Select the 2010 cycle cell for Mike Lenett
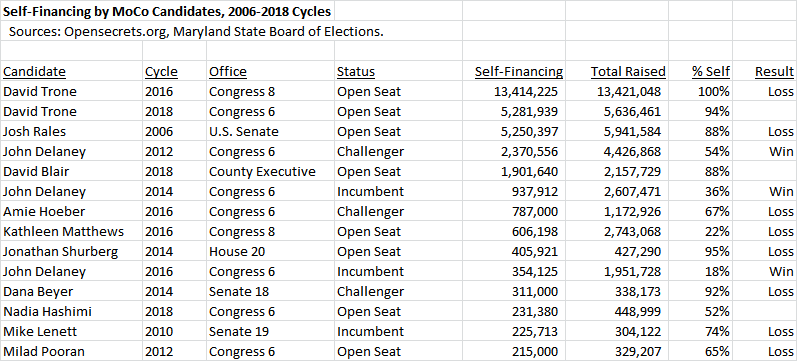 pyautogui.click(x=174, y=331)
